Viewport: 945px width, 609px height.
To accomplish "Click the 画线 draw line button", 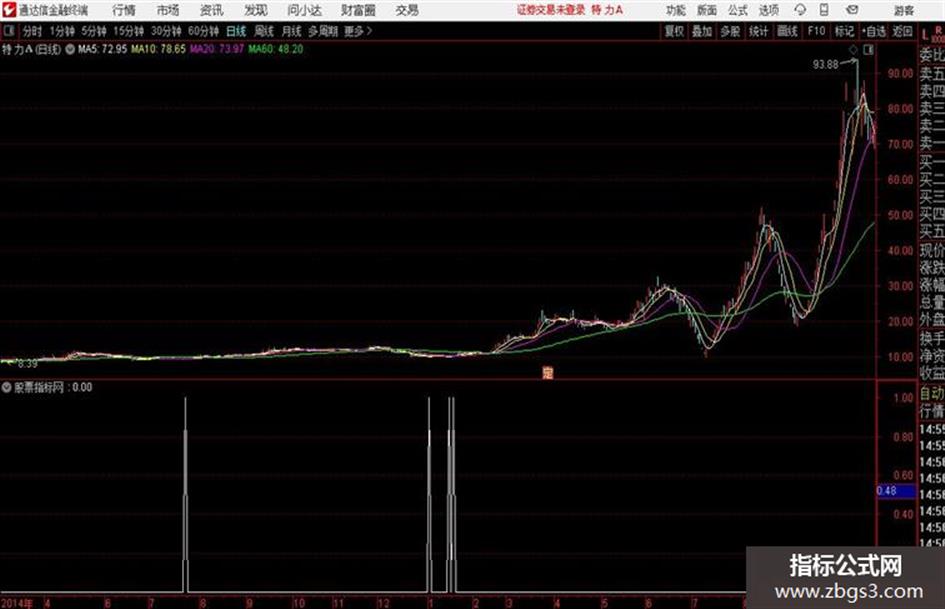I will coord(787,31).
